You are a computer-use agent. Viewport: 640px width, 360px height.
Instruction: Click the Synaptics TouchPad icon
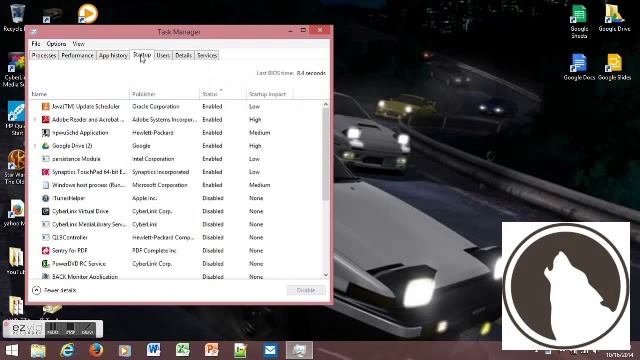(x=46, y=172)
